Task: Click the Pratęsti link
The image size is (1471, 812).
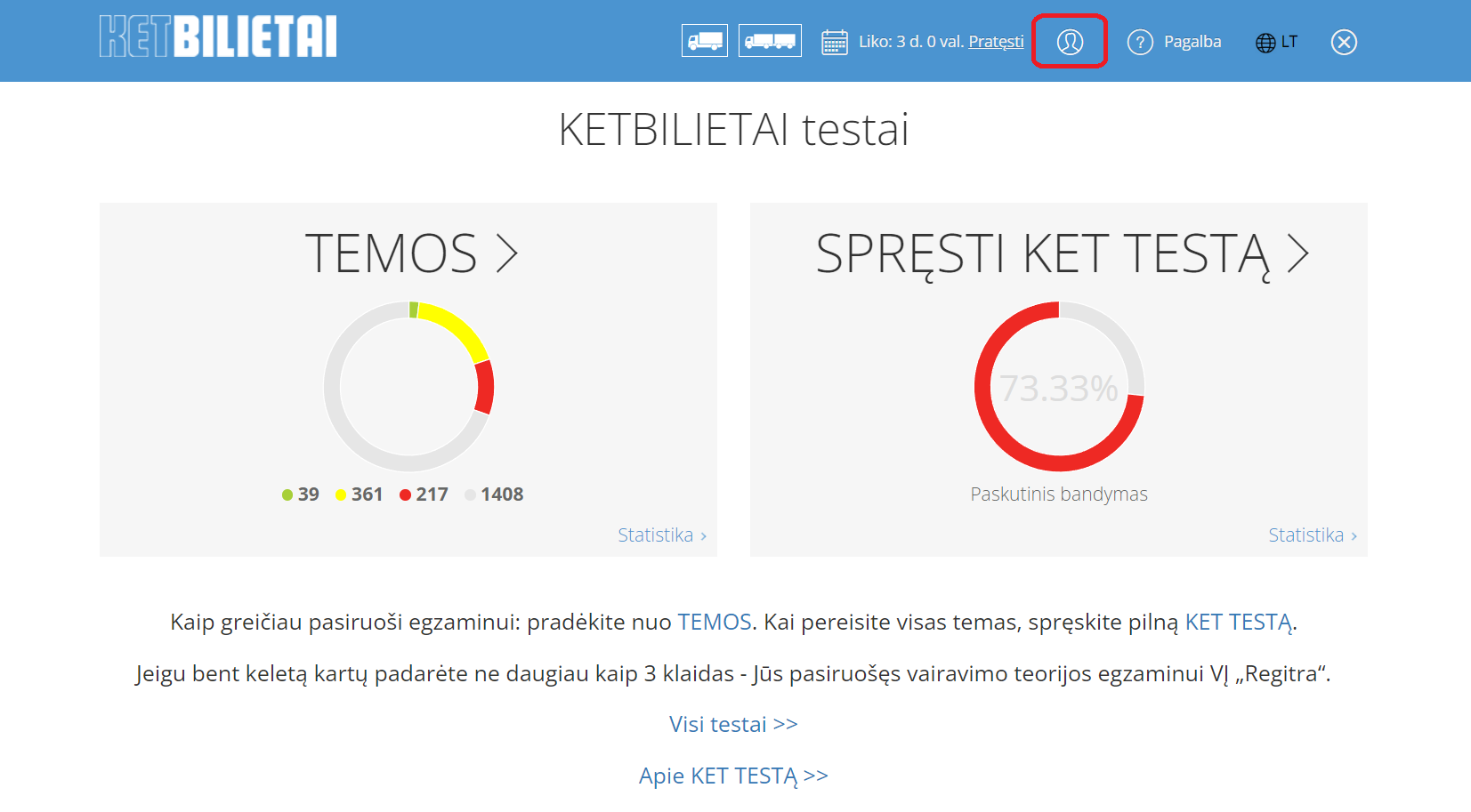Action: point(996,42)
